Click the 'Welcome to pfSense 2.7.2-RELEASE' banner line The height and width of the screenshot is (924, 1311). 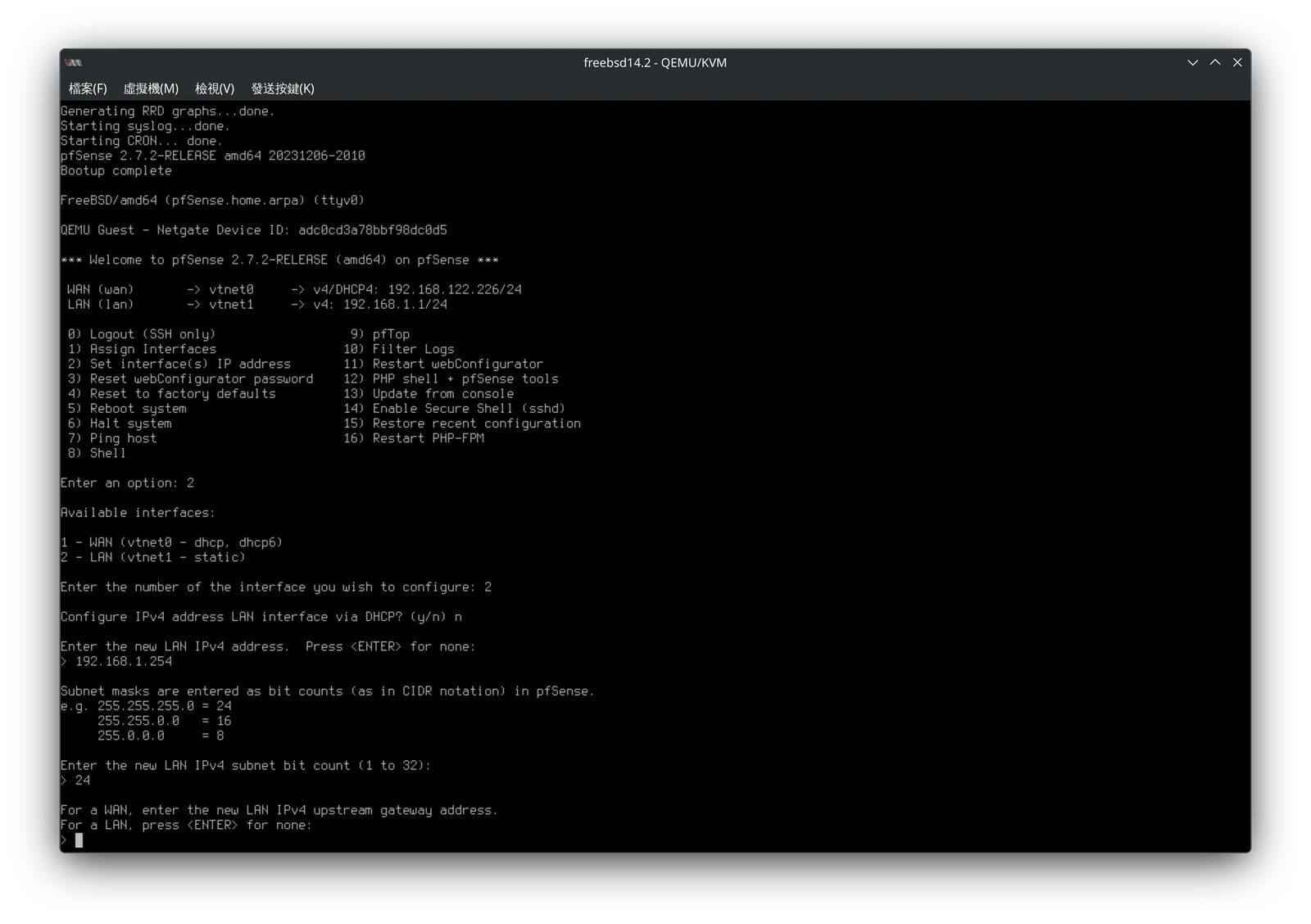279,260
